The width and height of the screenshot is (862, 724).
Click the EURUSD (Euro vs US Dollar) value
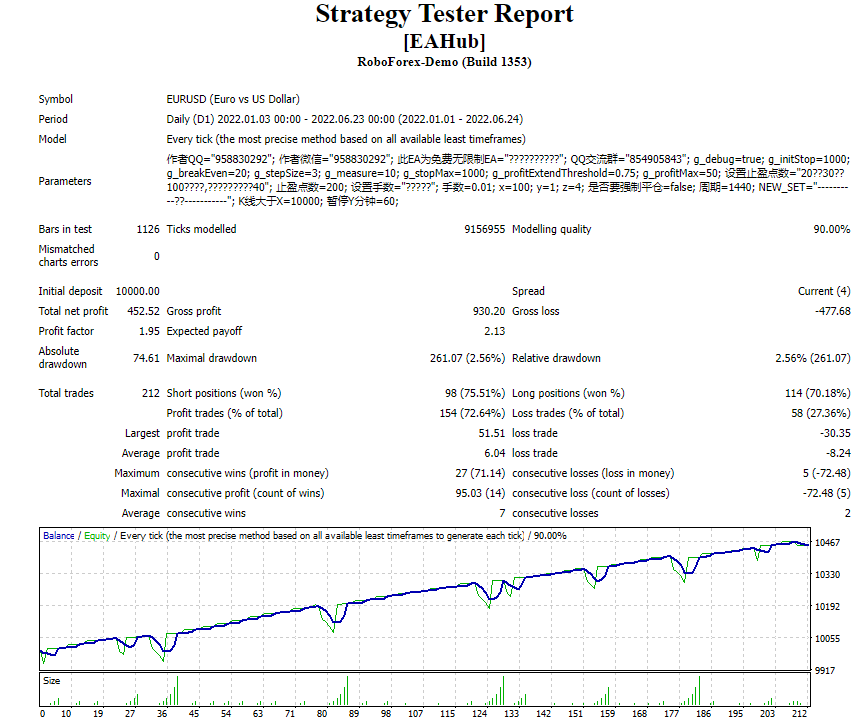tap(233, 99)
